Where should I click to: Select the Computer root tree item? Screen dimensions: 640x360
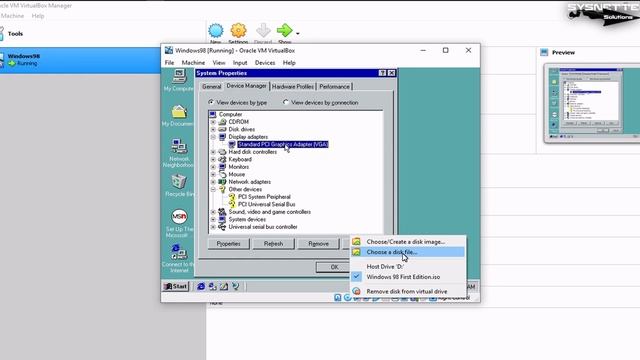pyautogui.click(x=230, y=114)
